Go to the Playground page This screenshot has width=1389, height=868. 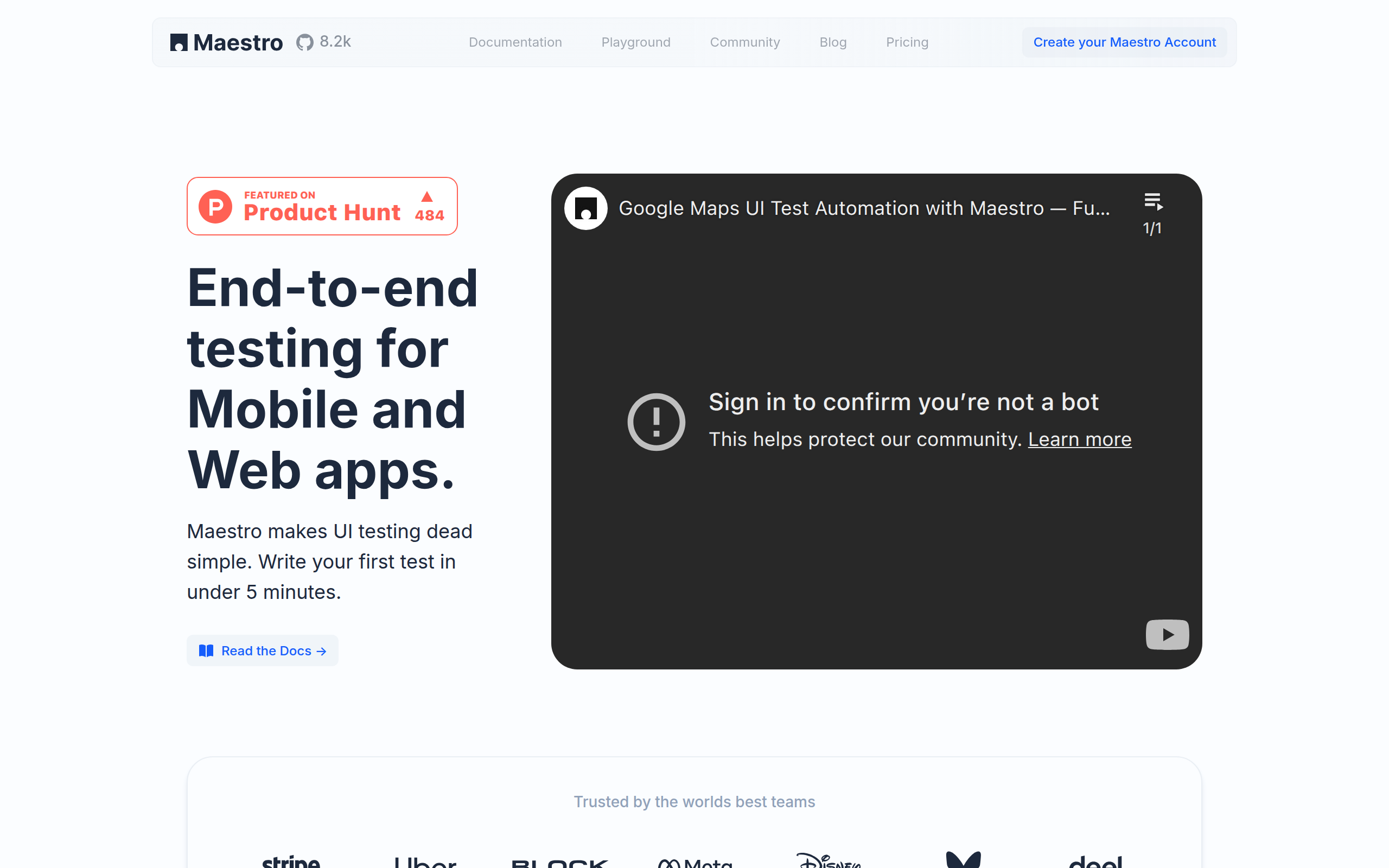(635, 42)
